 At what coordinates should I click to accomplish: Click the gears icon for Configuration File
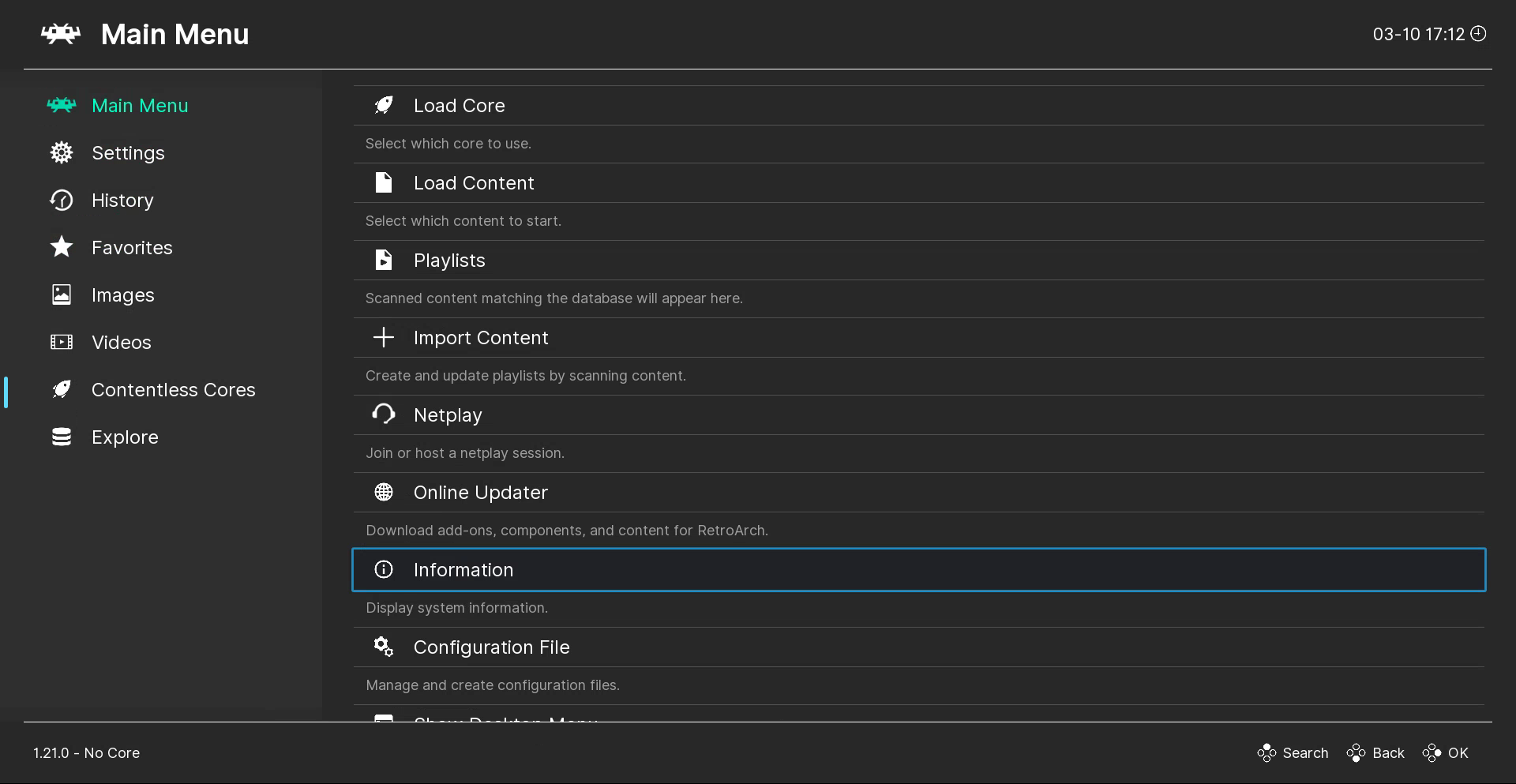tap(384, 647)
